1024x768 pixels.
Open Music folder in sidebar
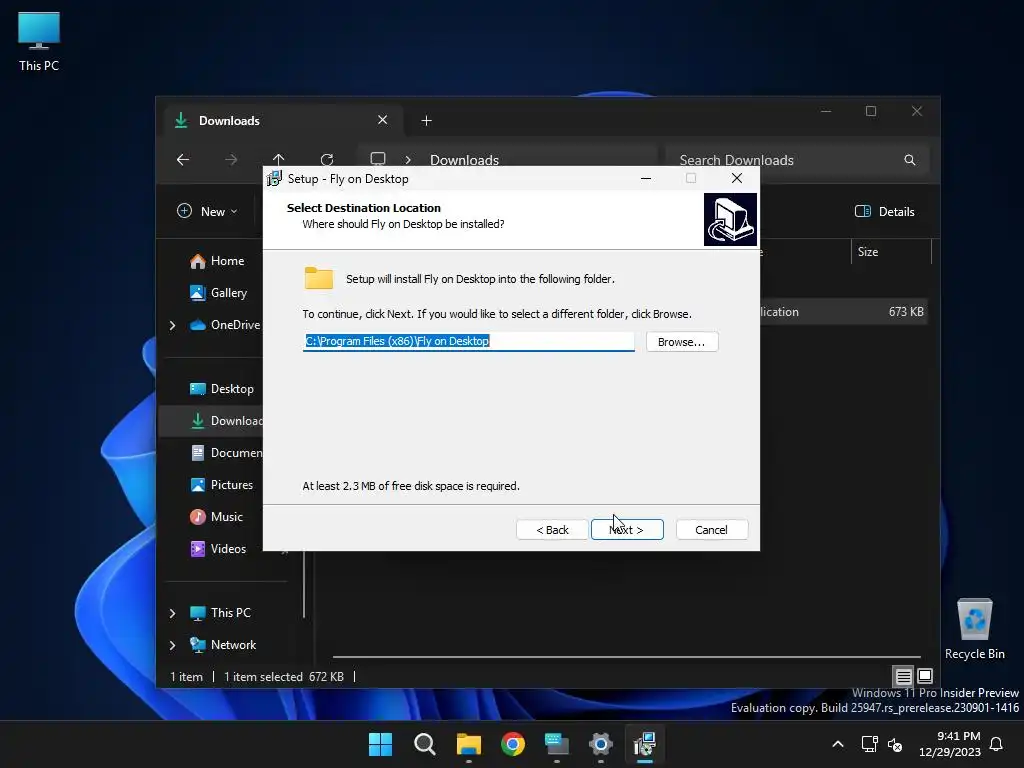click(x=217, y=517)
